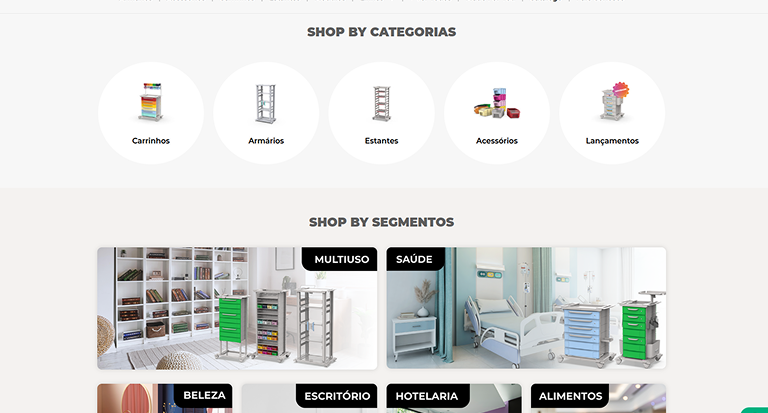Screen dimensions: 768x413
Task: Click the Estantes label text
Action: [382, 141]
